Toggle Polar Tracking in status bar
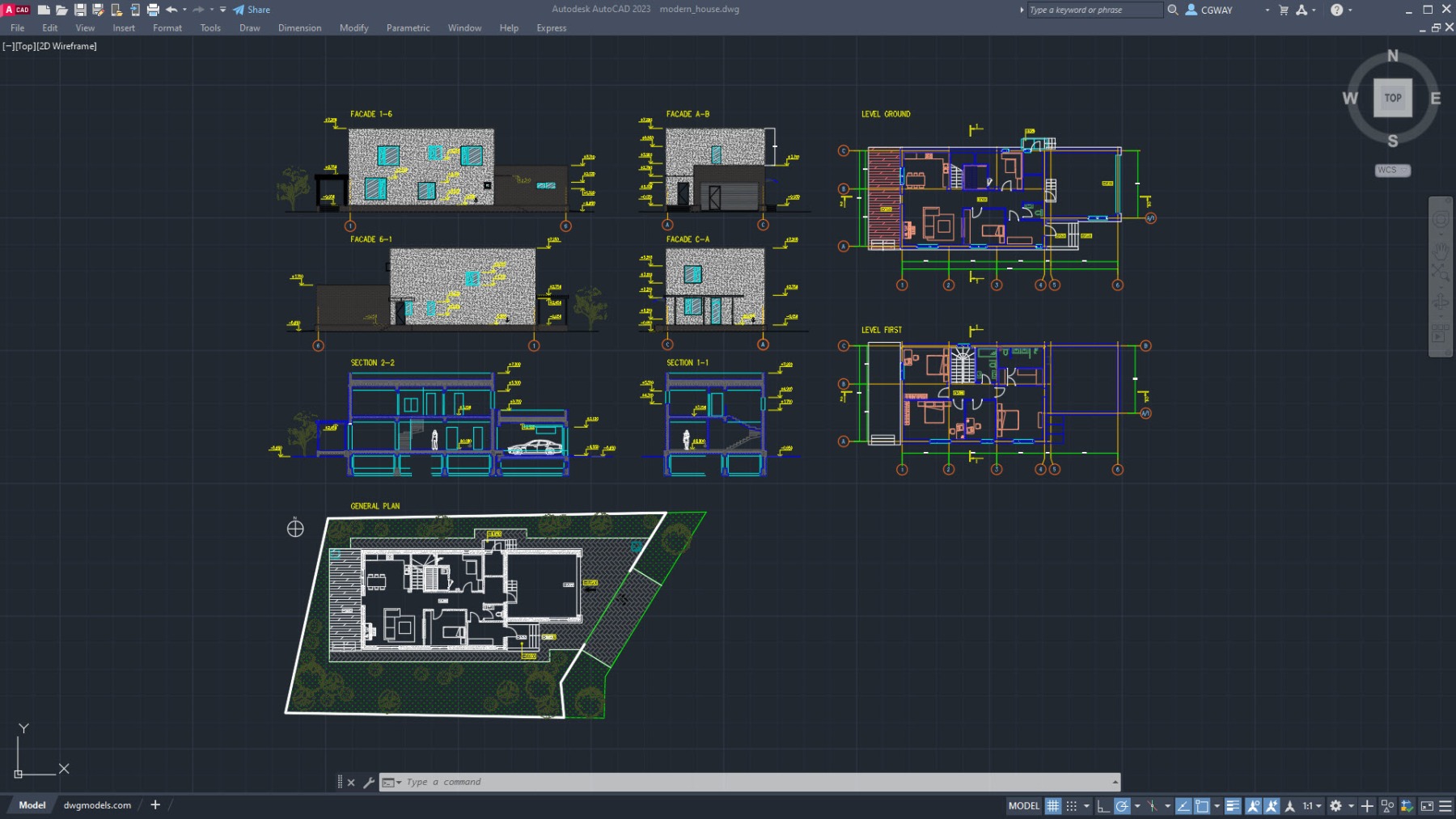The width and height of the screenshot is (1456, 819). pos(1122,806)
